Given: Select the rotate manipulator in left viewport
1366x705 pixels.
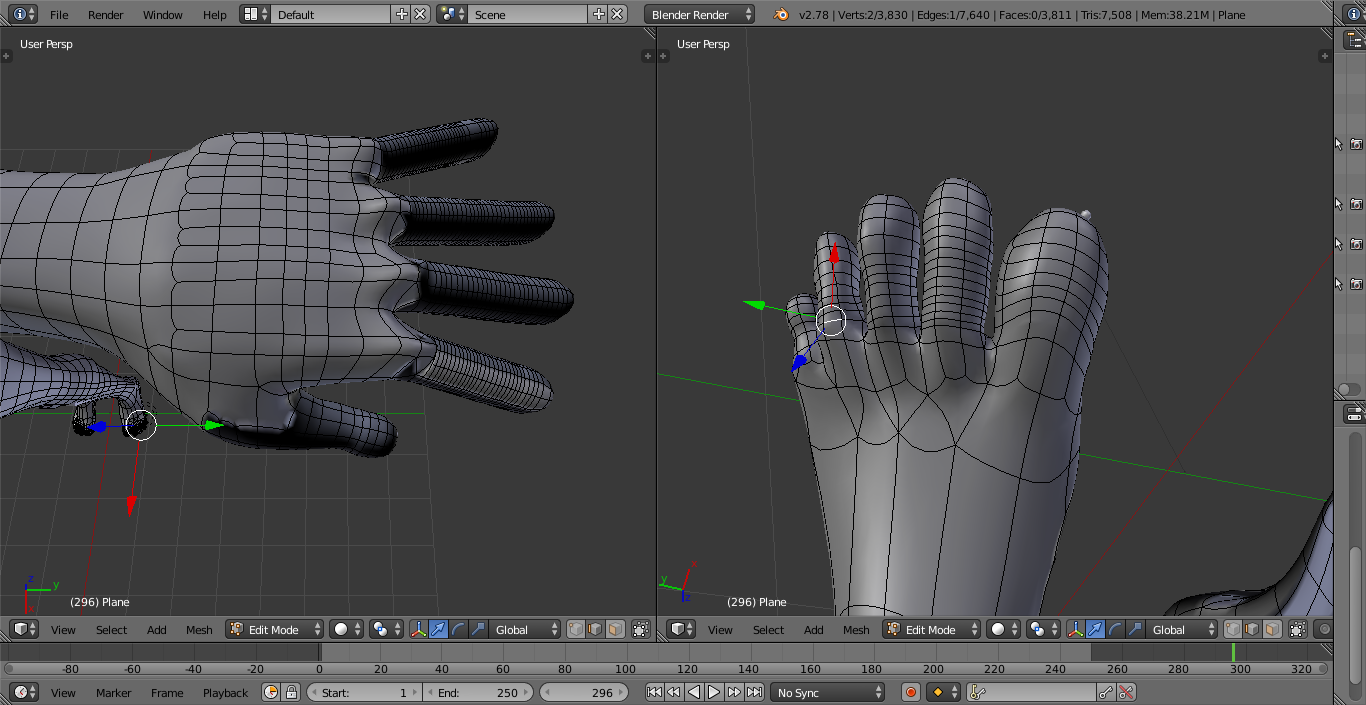Looking at the screenshot, I should [459, 630].
